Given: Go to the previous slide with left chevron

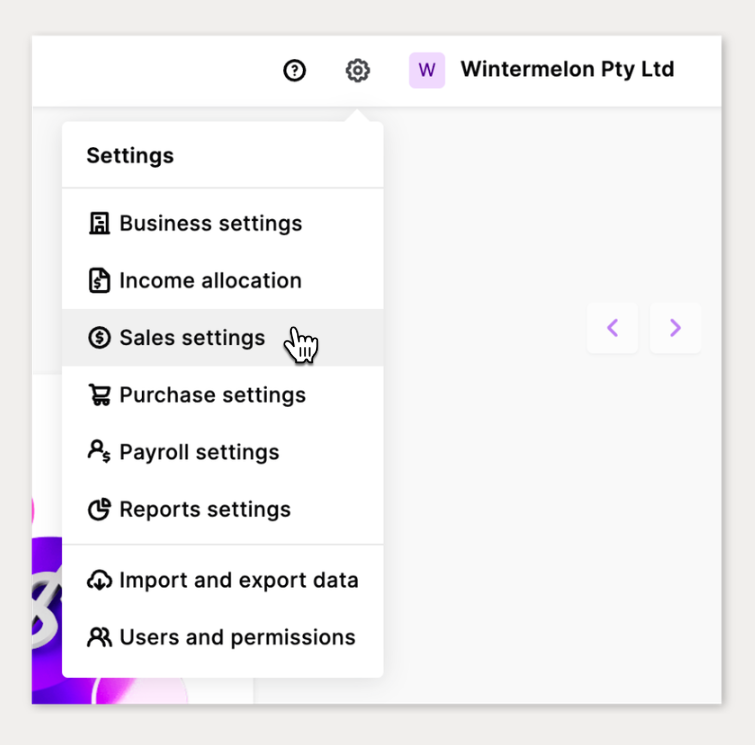Looking at the screenshot, I should pos(613,328).
